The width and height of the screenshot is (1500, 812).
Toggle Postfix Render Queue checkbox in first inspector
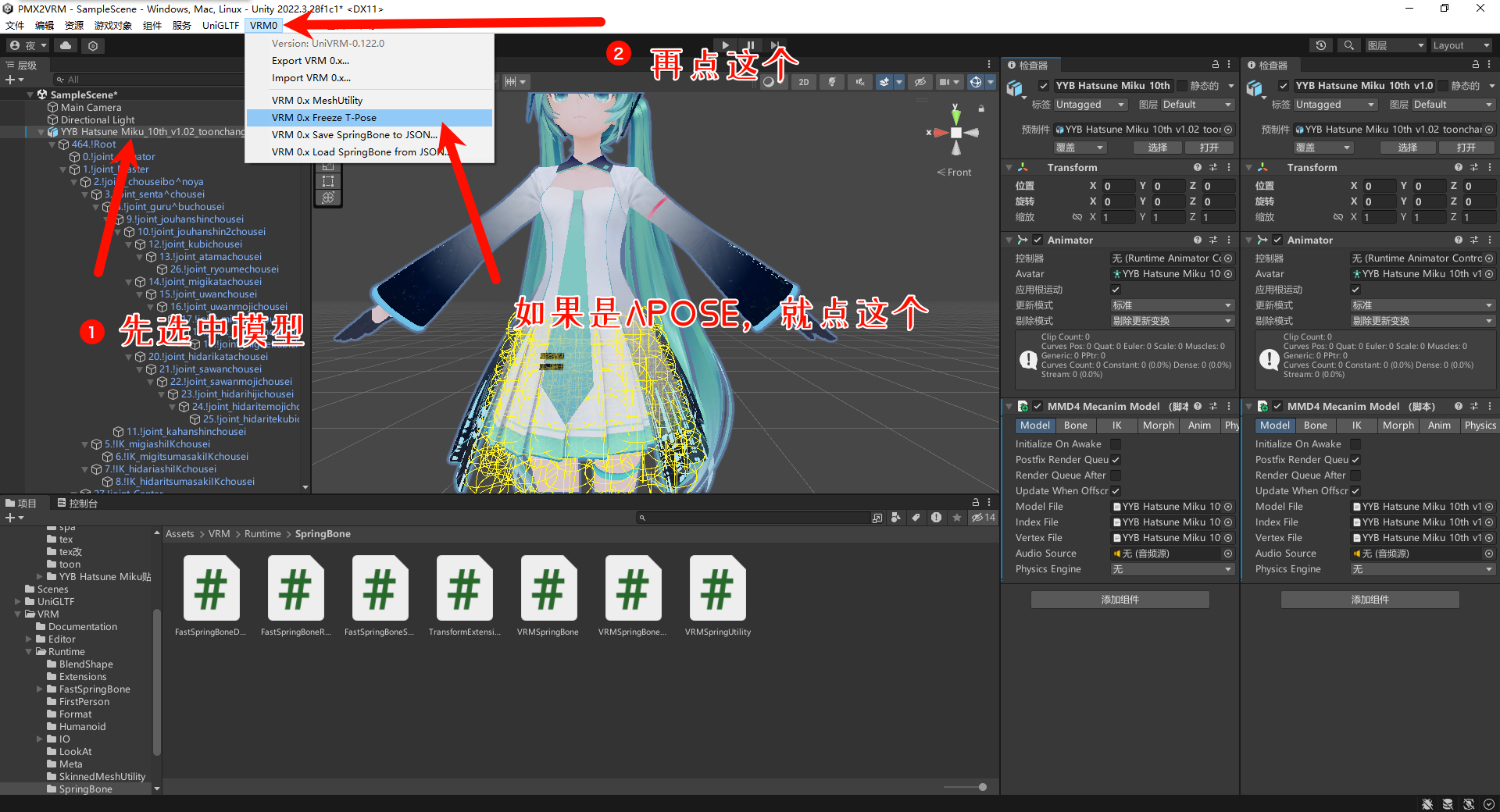[1116, 460]
